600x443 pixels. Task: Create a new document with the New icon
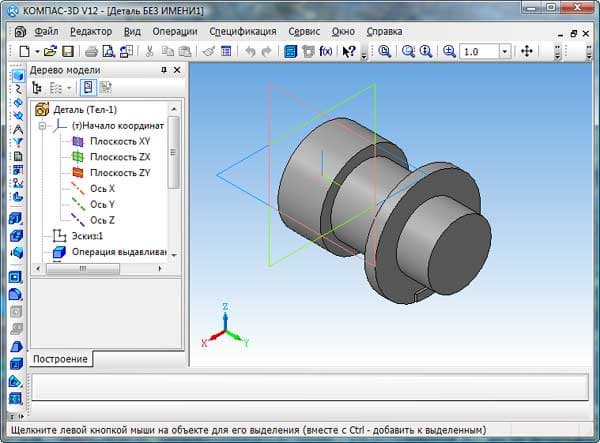point(24,51)
